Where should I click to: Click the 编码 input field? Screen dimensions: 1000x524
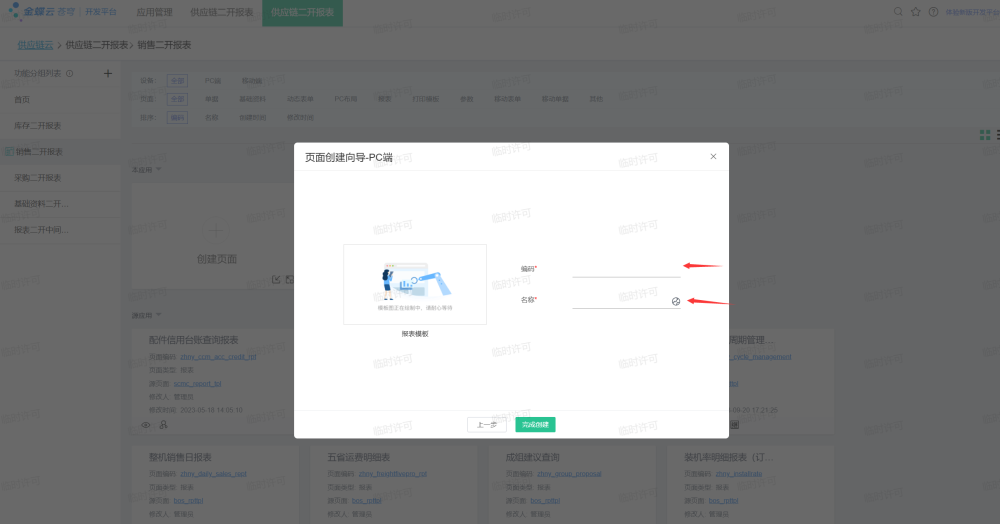(x=626, y=269)
